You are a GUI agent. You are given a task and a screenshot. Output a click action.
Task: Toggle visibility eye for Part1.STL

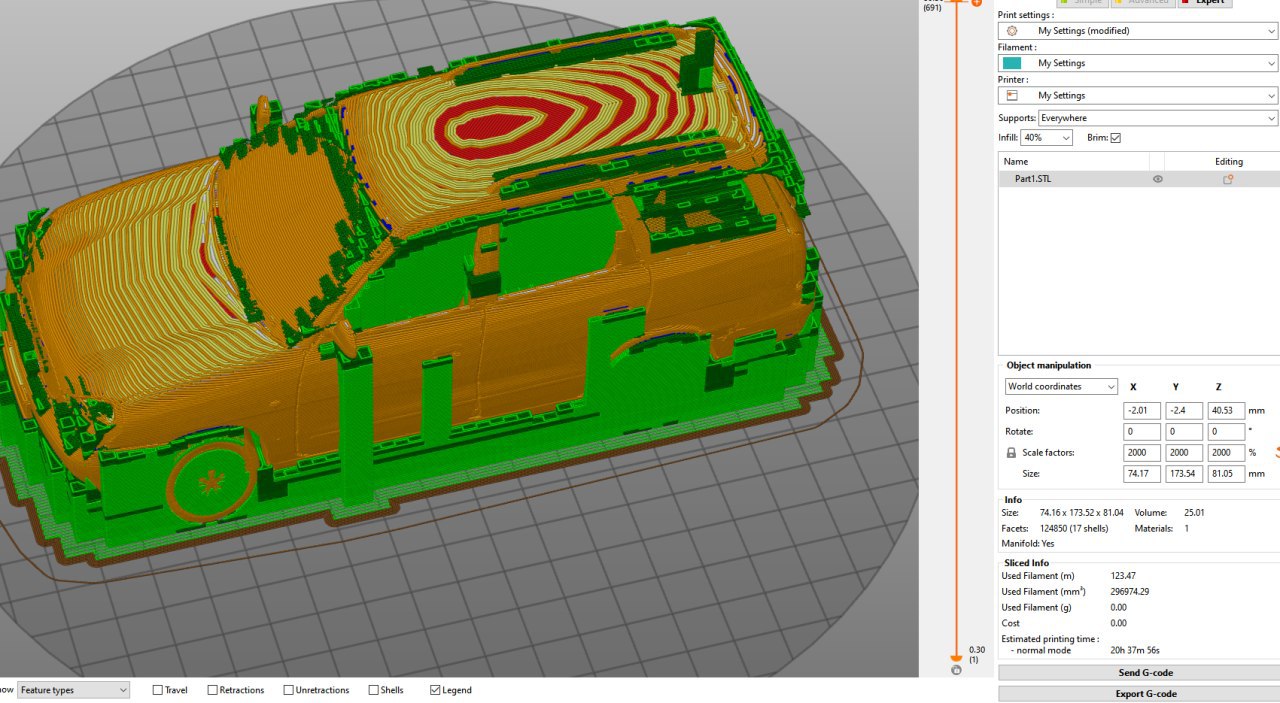(1158, 179)
